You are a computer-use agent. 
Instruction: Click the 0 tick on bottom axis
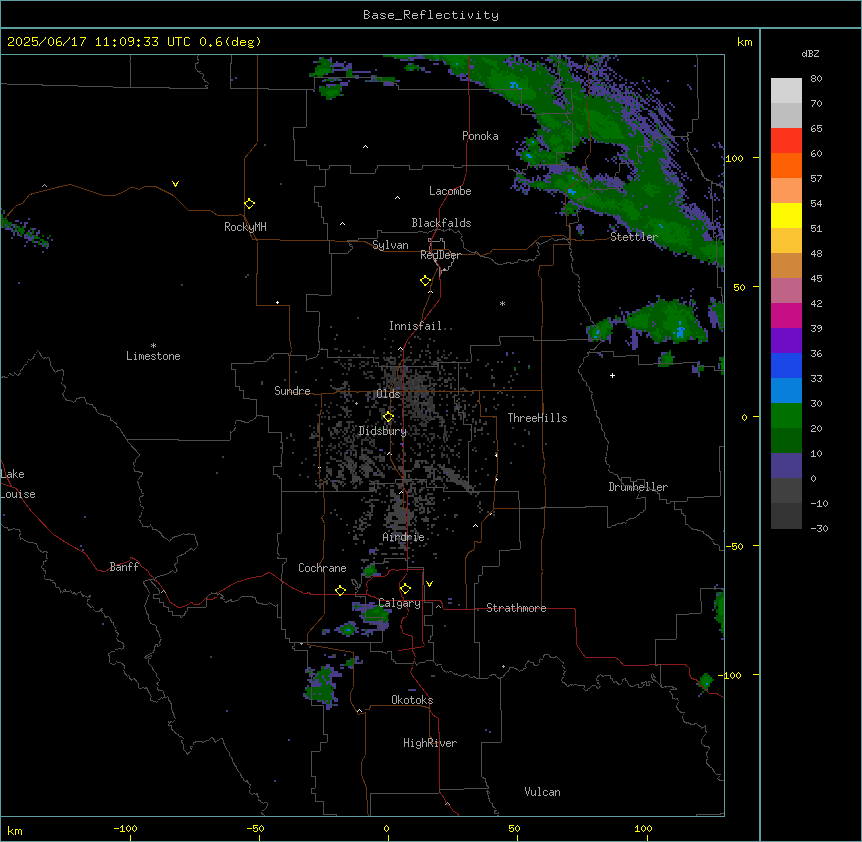click(x=386, y=828)
